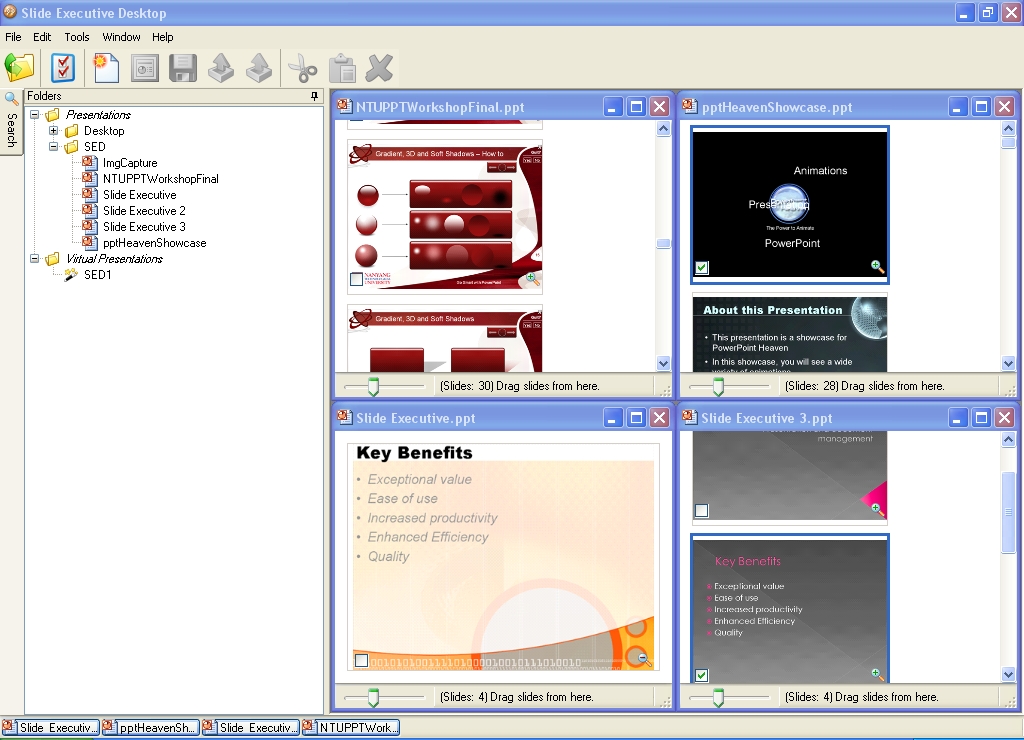Select the Cut scissors icon
1024x740 pixels.
(302, 68)
